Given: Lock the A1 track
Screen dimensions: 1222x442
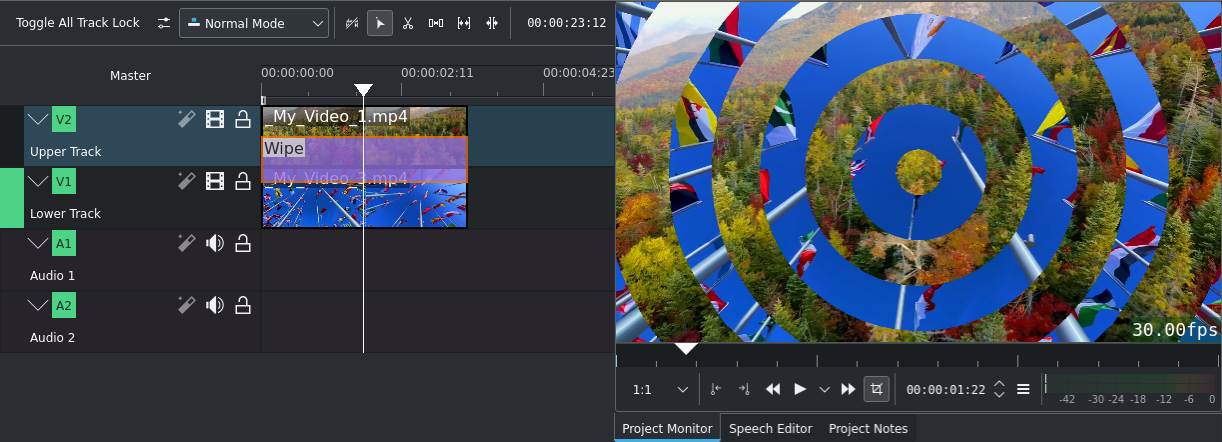Looking at the screenshot, I should point(242,243).
